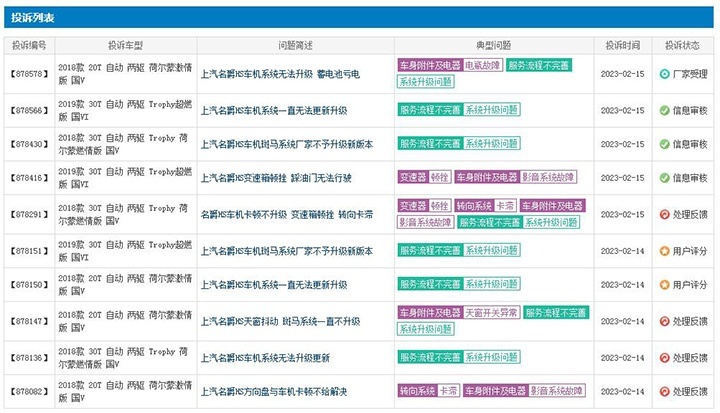The height and width of the screenshot is (413, 720).
Task: Click the 服务流程不完善 tag in row 878151
Action: (x=430, y=250)
